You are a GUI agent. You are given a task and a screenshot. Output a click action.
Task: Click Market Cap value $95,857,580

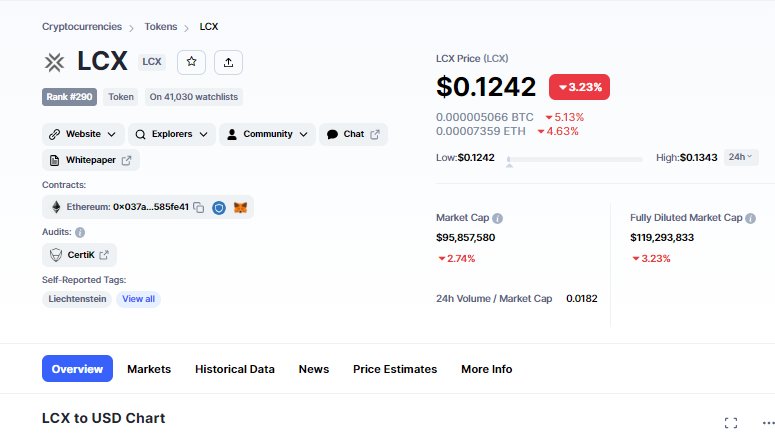[466, 238]
